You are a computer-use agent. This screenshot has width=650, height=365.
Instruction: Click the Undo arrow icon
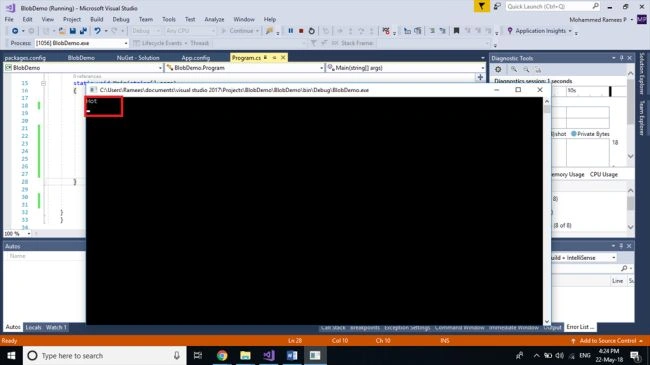[97, 31]
